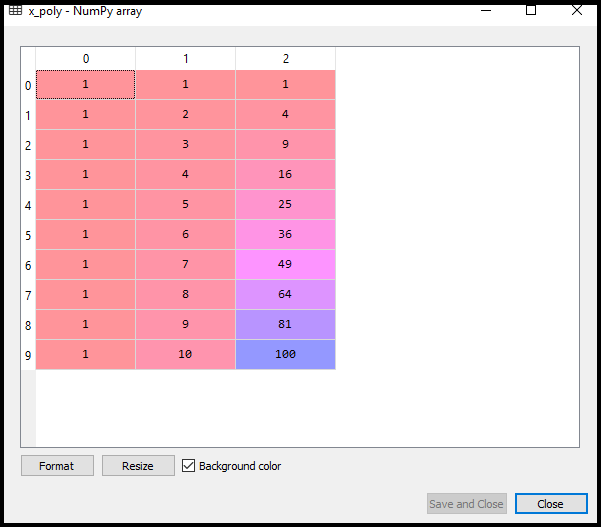This screenshot has width=601, height=527.
Task: Select column header 1
Action: coord(185,59)
